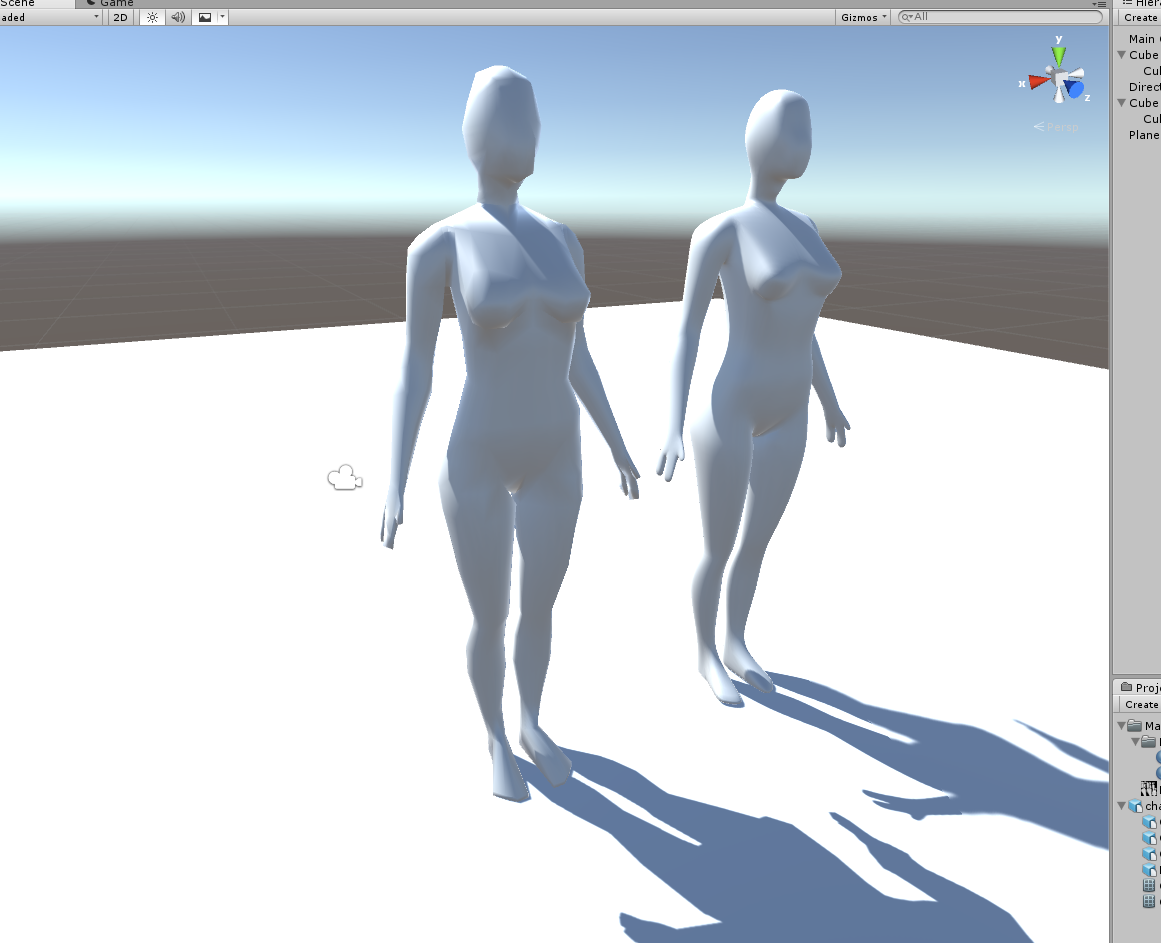Collapse the Ma folder in Project
Screen dimensions: 1161x943
tap(1122, 725)
